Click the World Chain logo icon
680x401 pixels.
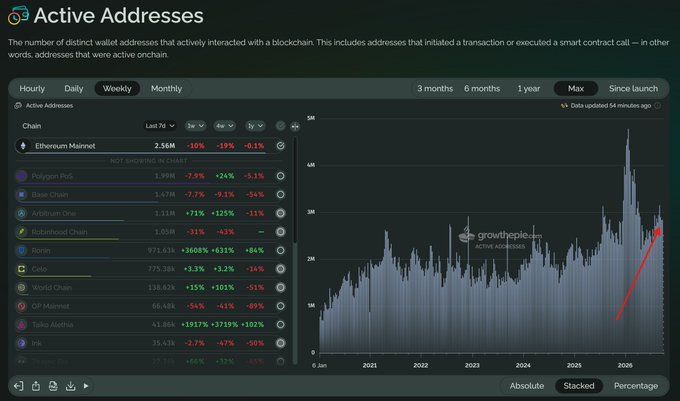click(x=22, y=287)
